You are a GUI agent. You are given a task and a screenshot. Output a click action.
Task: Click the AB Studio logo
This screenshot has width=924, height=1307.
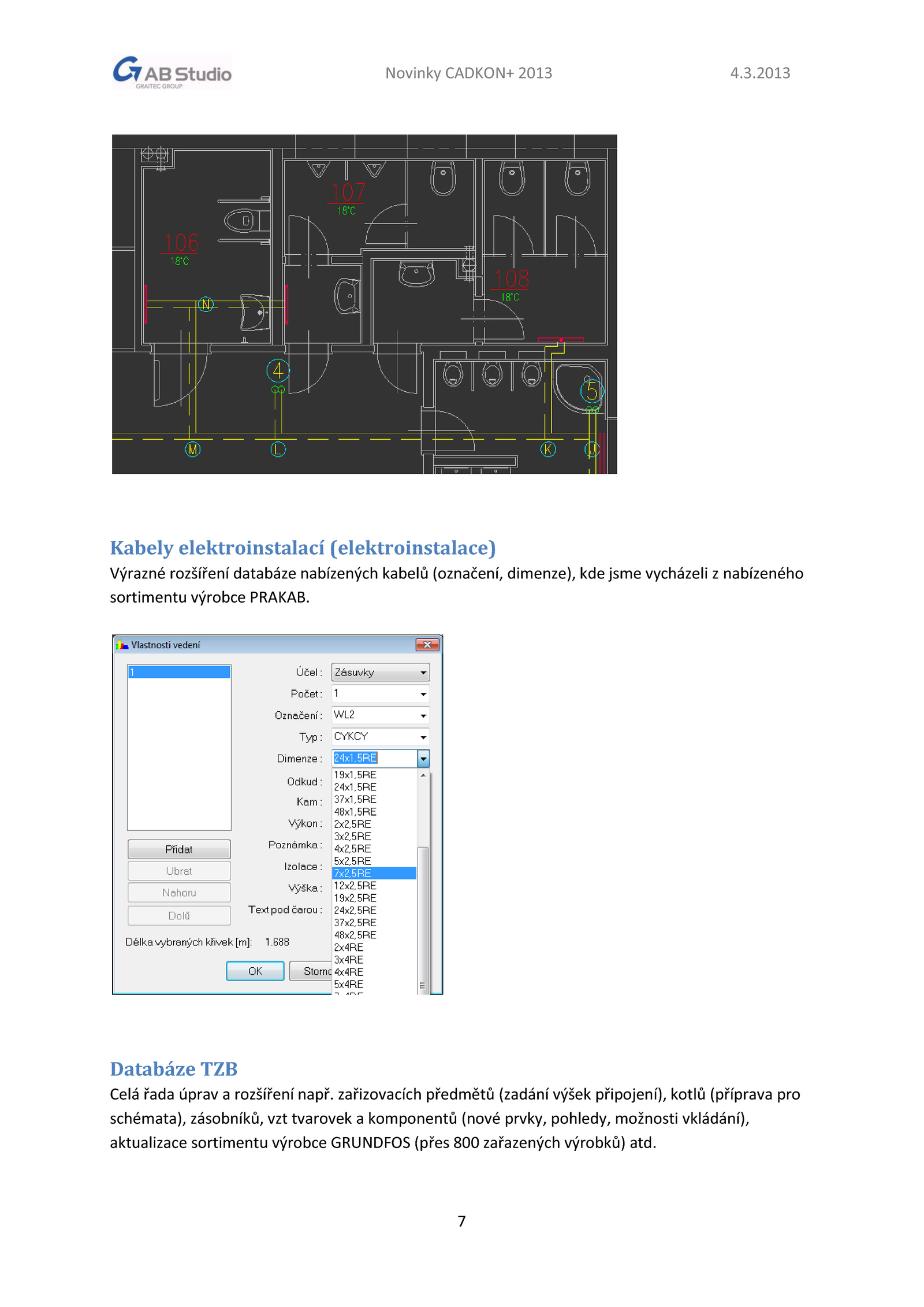pyautogui.click(x=172, y=73)
